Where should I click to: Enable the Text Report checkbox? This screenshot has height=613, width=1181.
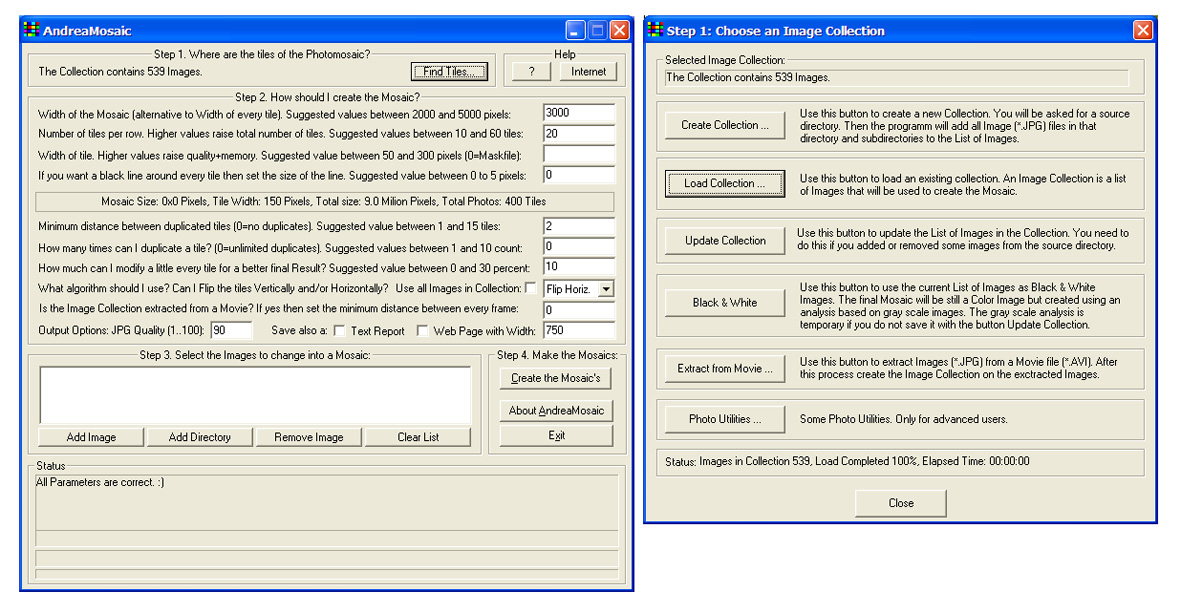340,331
